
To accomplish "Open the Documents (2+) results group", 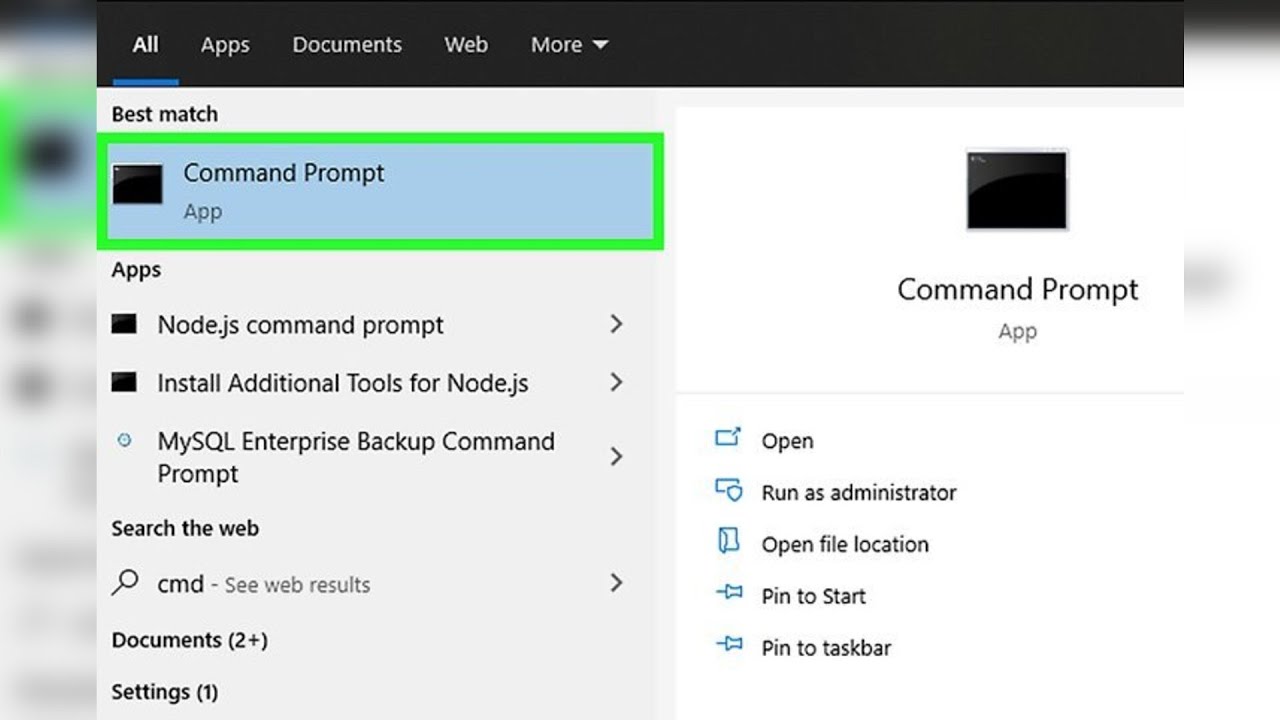I will tap(189, 640).
